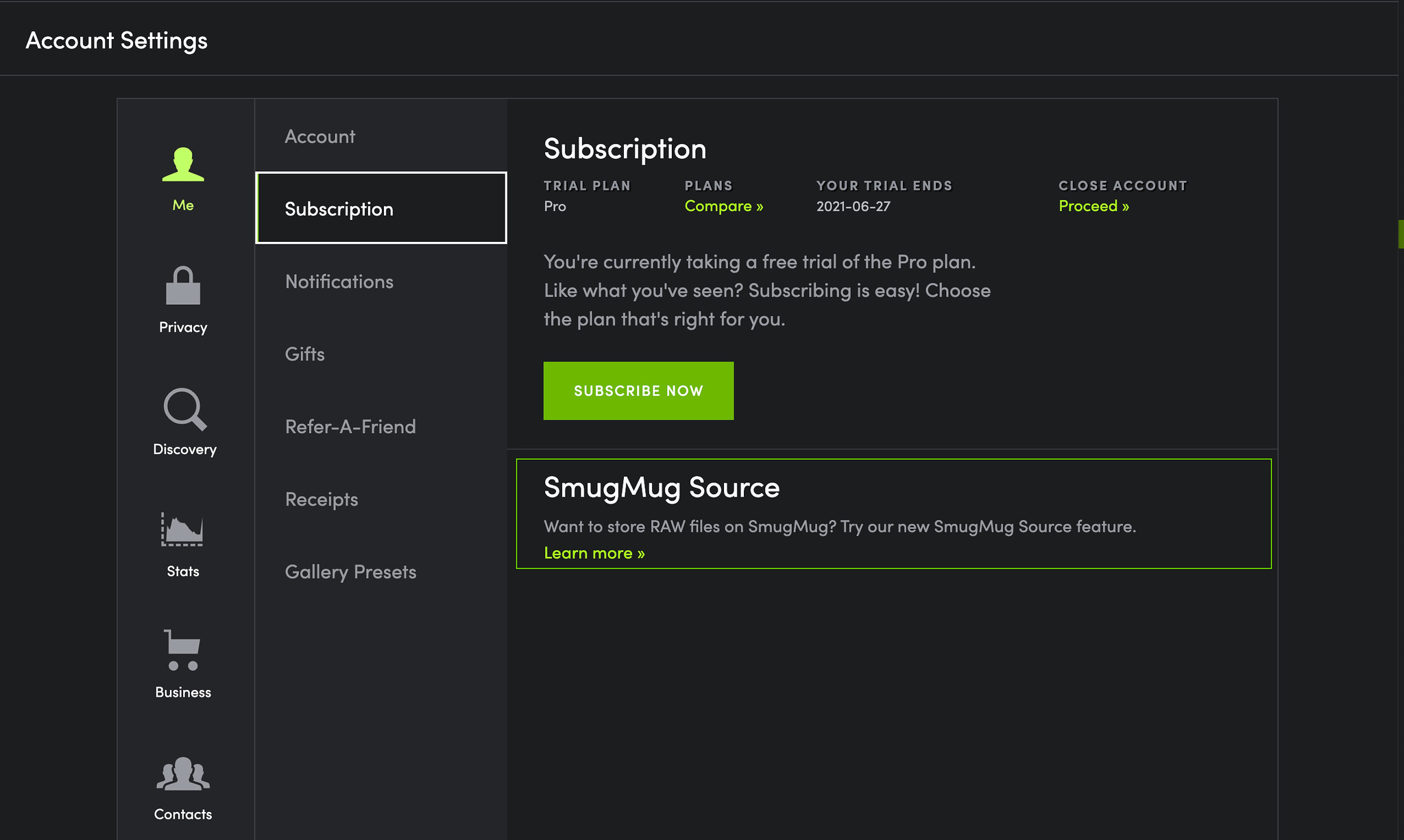Open the Stats chart section
Viewport: 1404px width, 840px height.
183,545
